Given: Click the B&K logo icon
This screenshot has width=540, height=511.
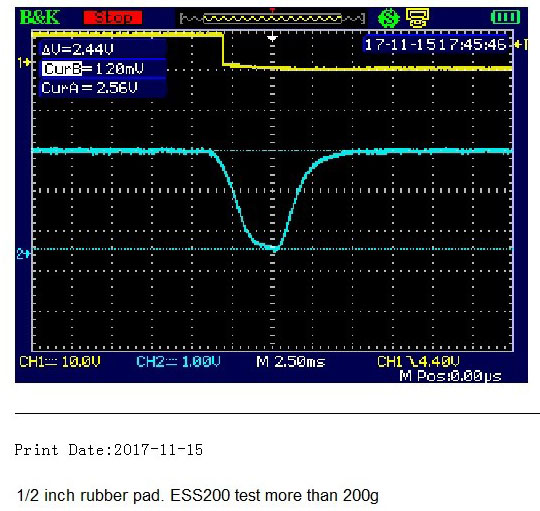Looking at the screenshot, I should (40, 17).
